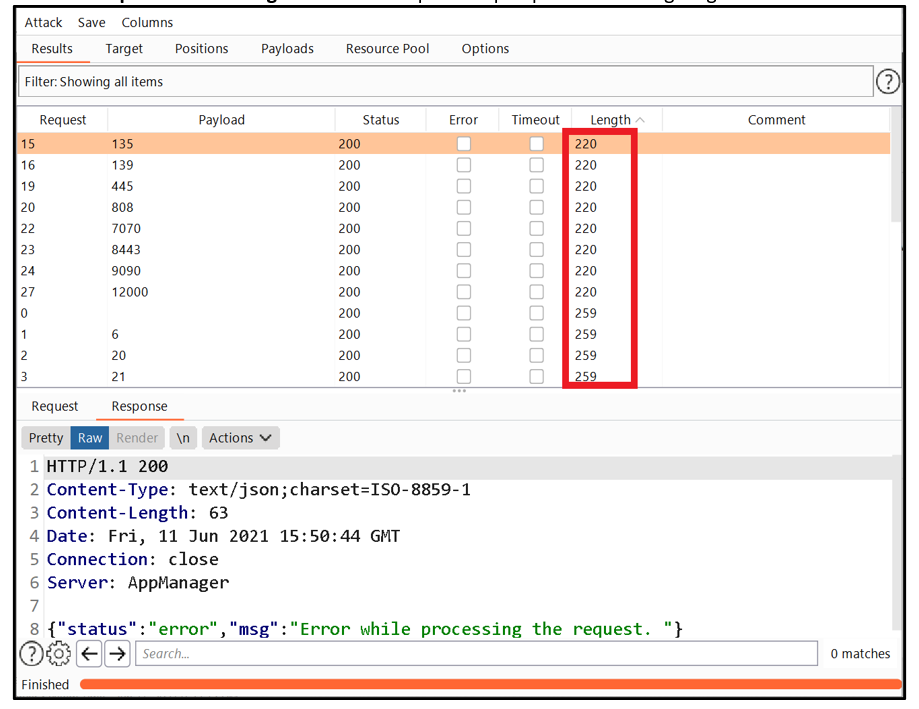
Task: Select result row with payload 12000
Action: pos(454,292)
